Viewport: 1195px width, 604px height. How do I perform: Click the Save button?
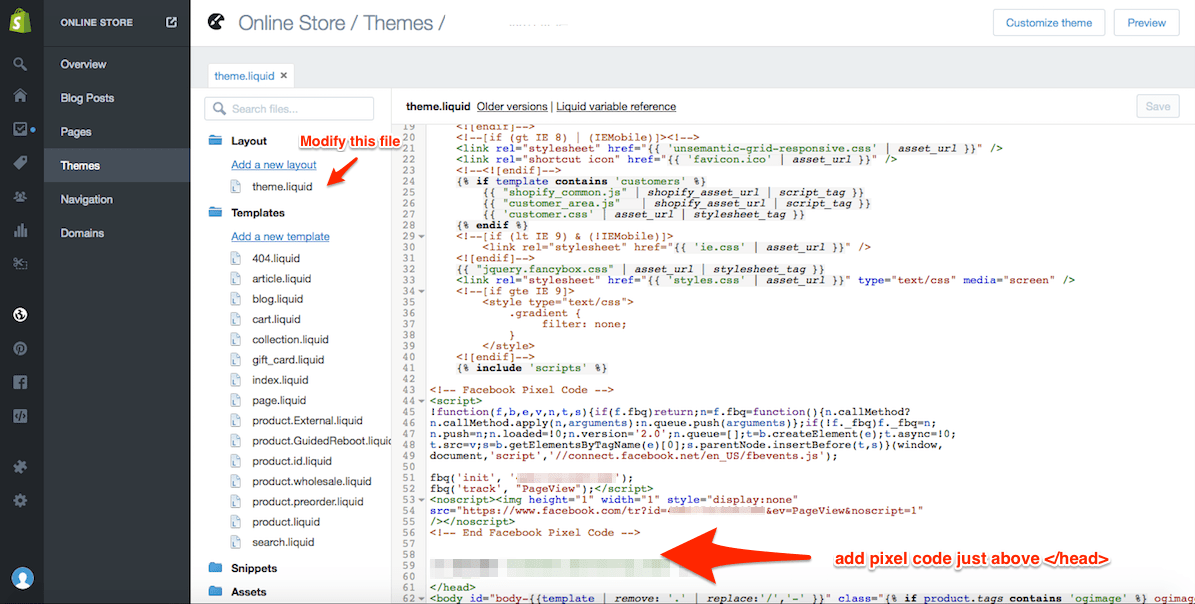pos(1157,106)
